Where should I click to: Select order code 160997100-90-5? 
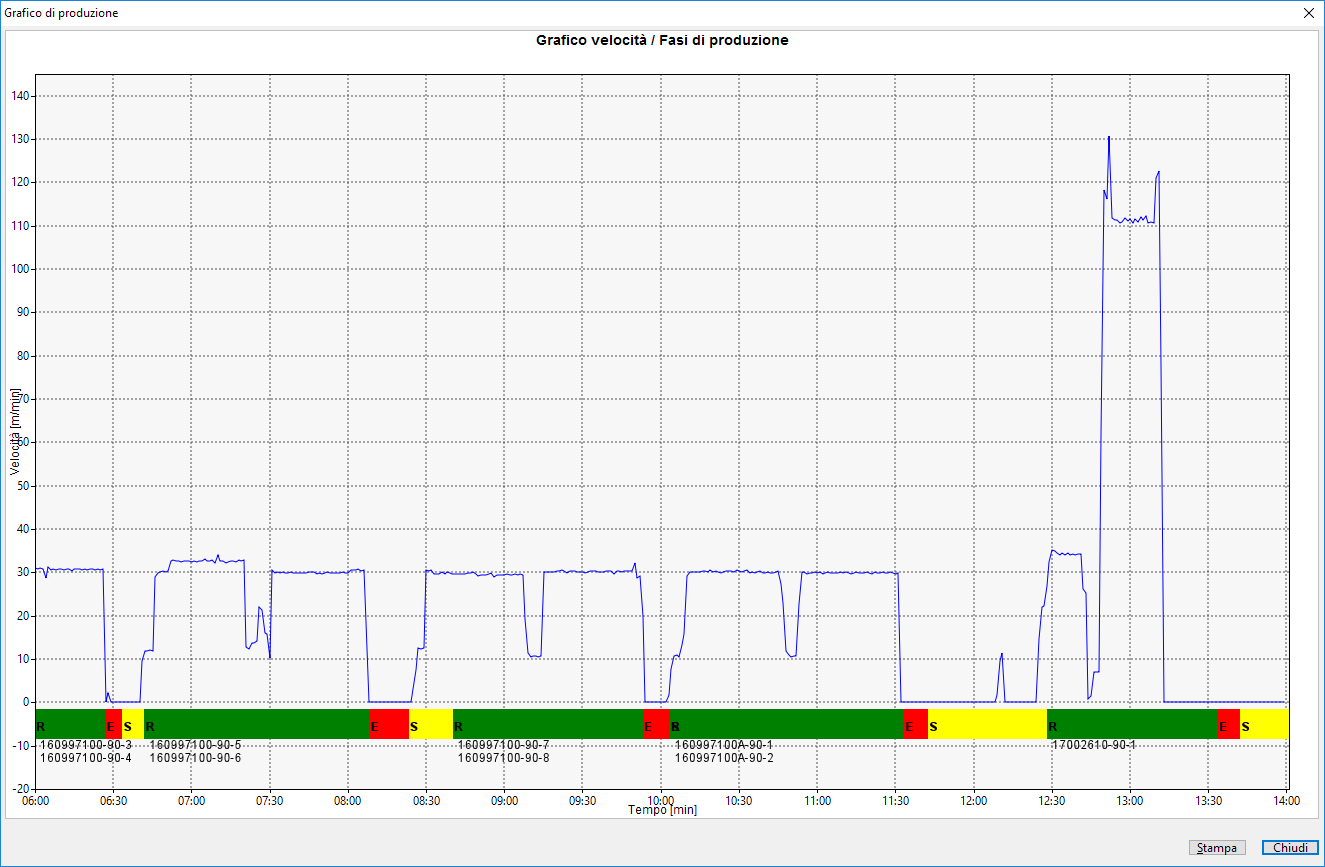point(195,745)
